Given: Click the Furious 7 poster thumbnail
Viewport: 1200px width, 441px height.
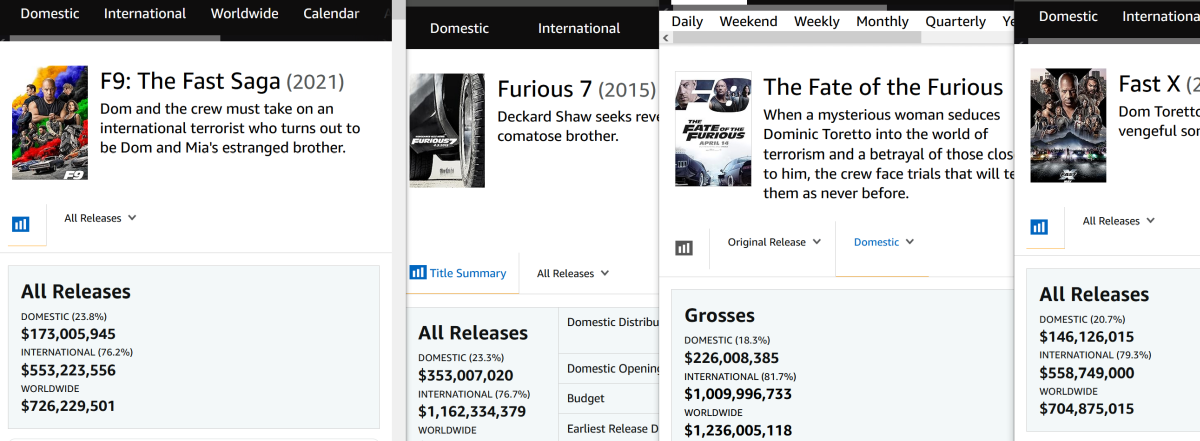Looking at the screenshot, I should point(447,130).
